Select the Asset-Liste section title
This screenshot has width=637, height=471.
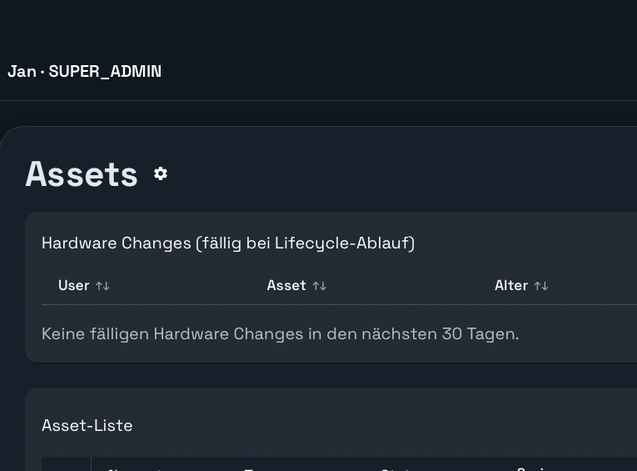[87, 426]
